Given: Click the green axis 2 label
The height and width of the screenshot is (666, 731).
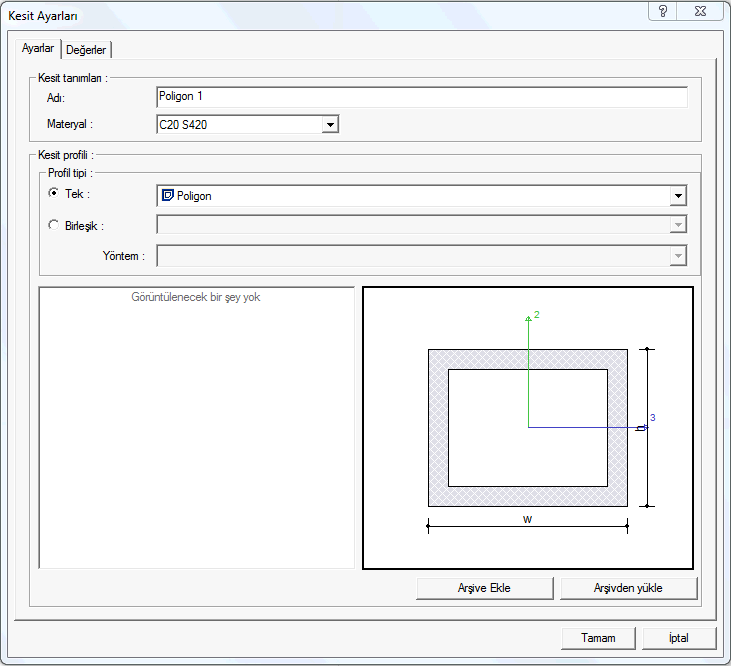Looking at the screenshot, I should (x=537, y=315).
